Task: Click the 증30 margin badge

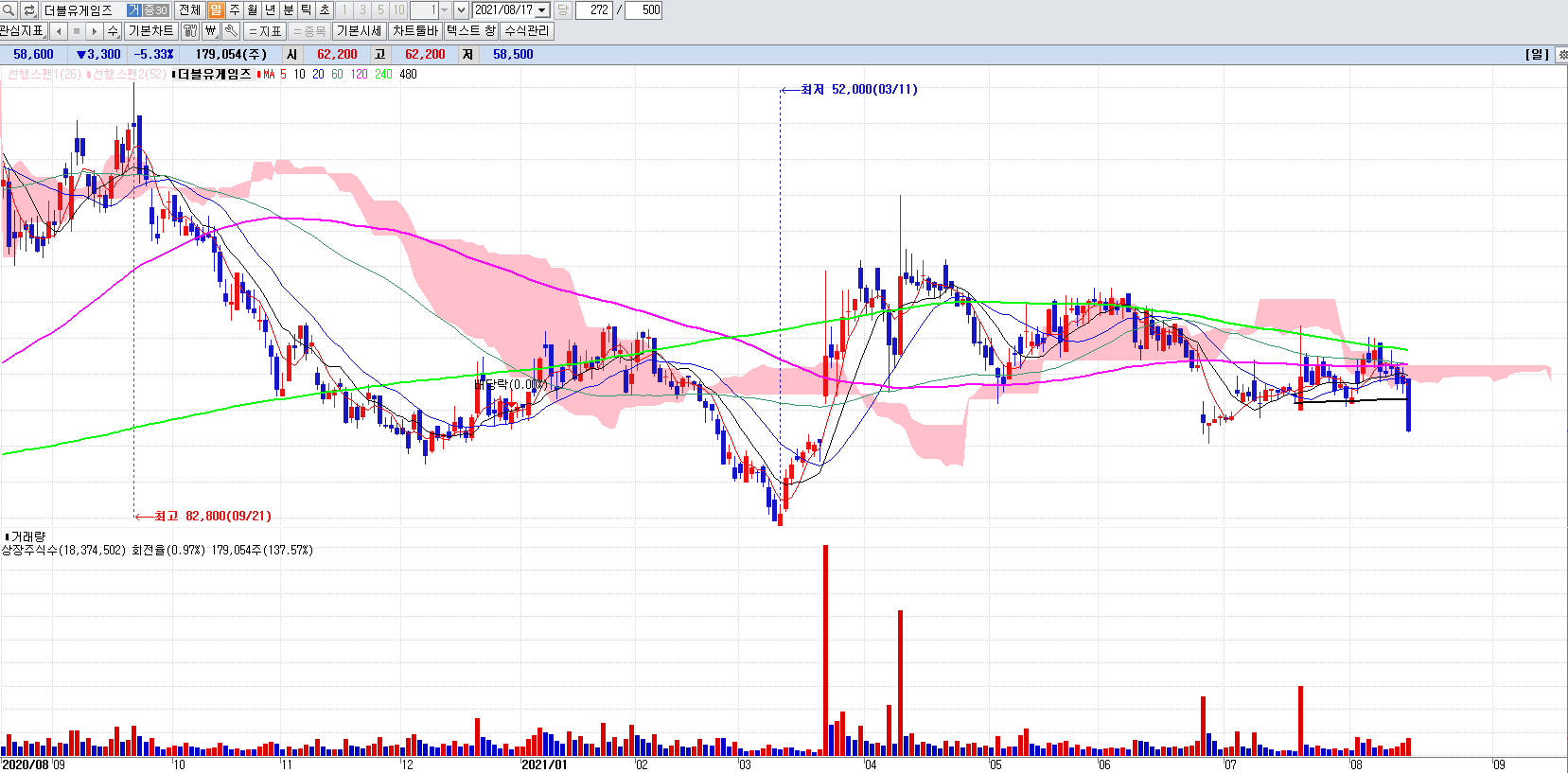Action: pos(155,10)
